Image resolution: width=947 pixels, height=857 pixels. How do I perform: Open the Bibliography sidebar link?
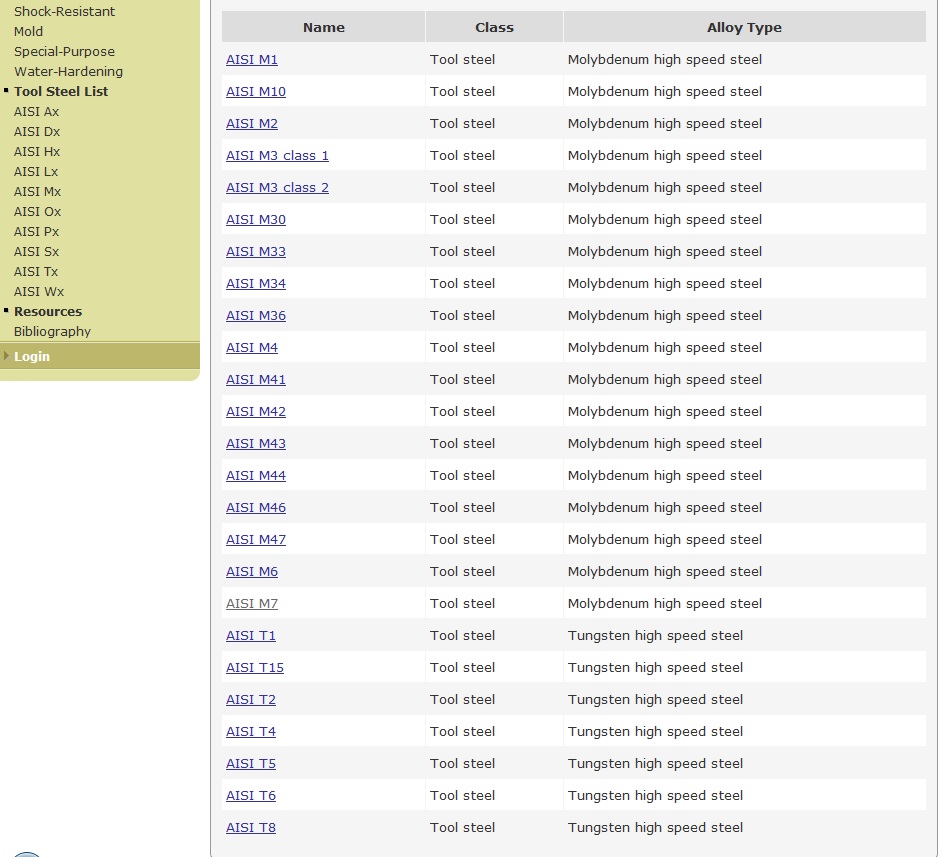52,332
